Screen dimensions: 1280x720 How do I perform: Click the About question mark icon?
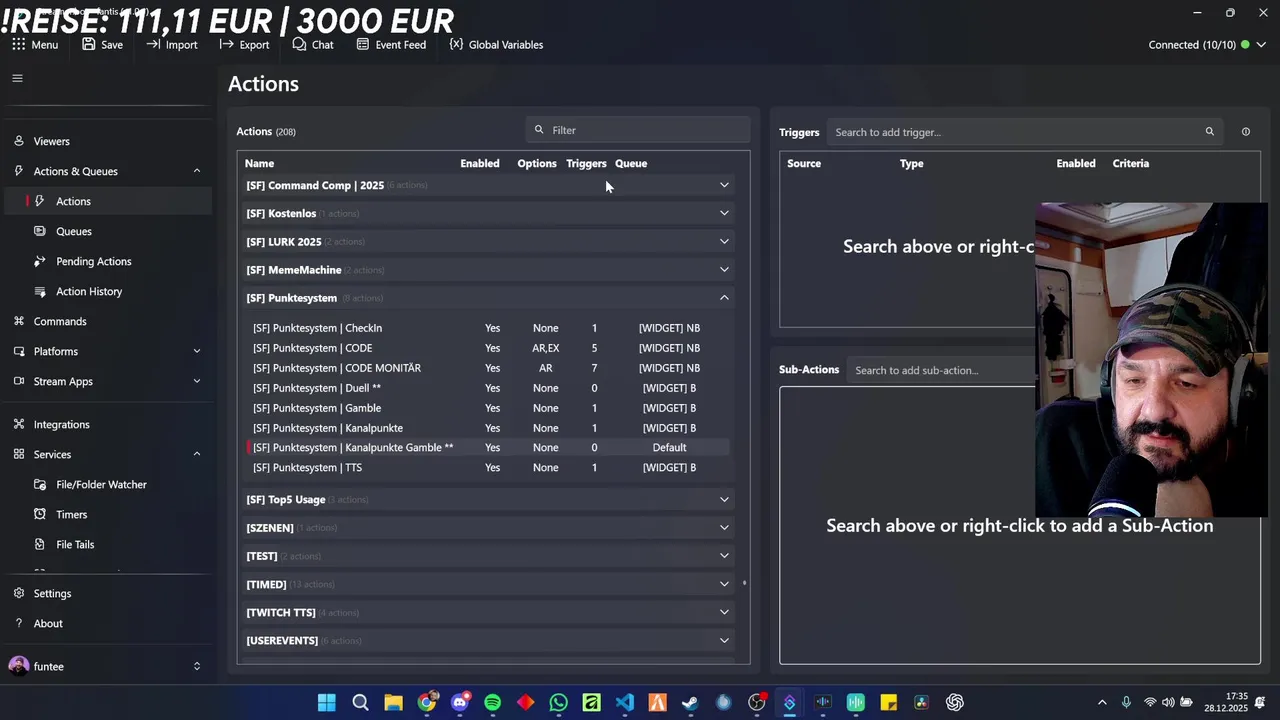pos(19,623)
